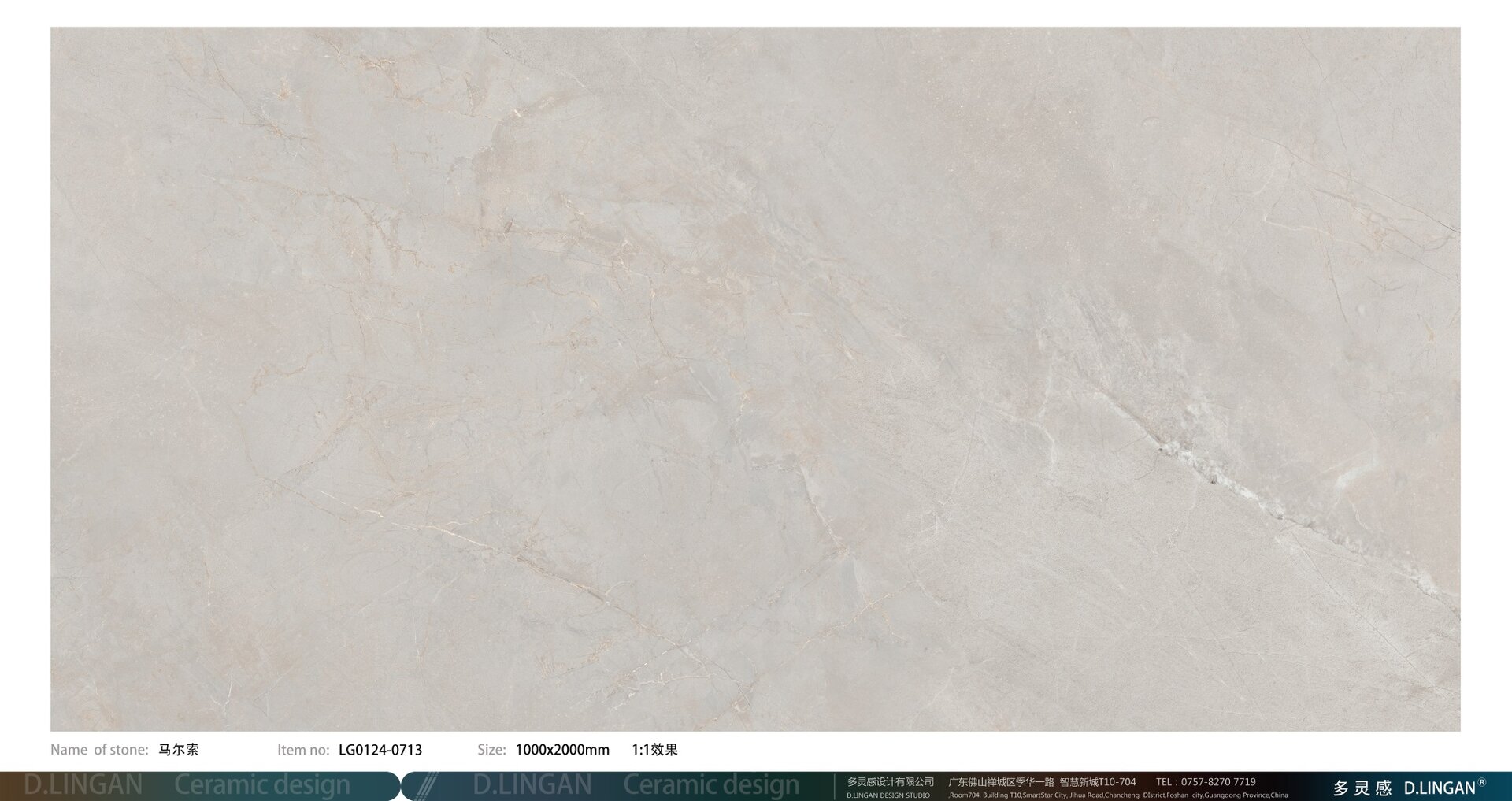Click the 'Size:' label
Screen dimensions: 1512x801
[x=491, y=750]
